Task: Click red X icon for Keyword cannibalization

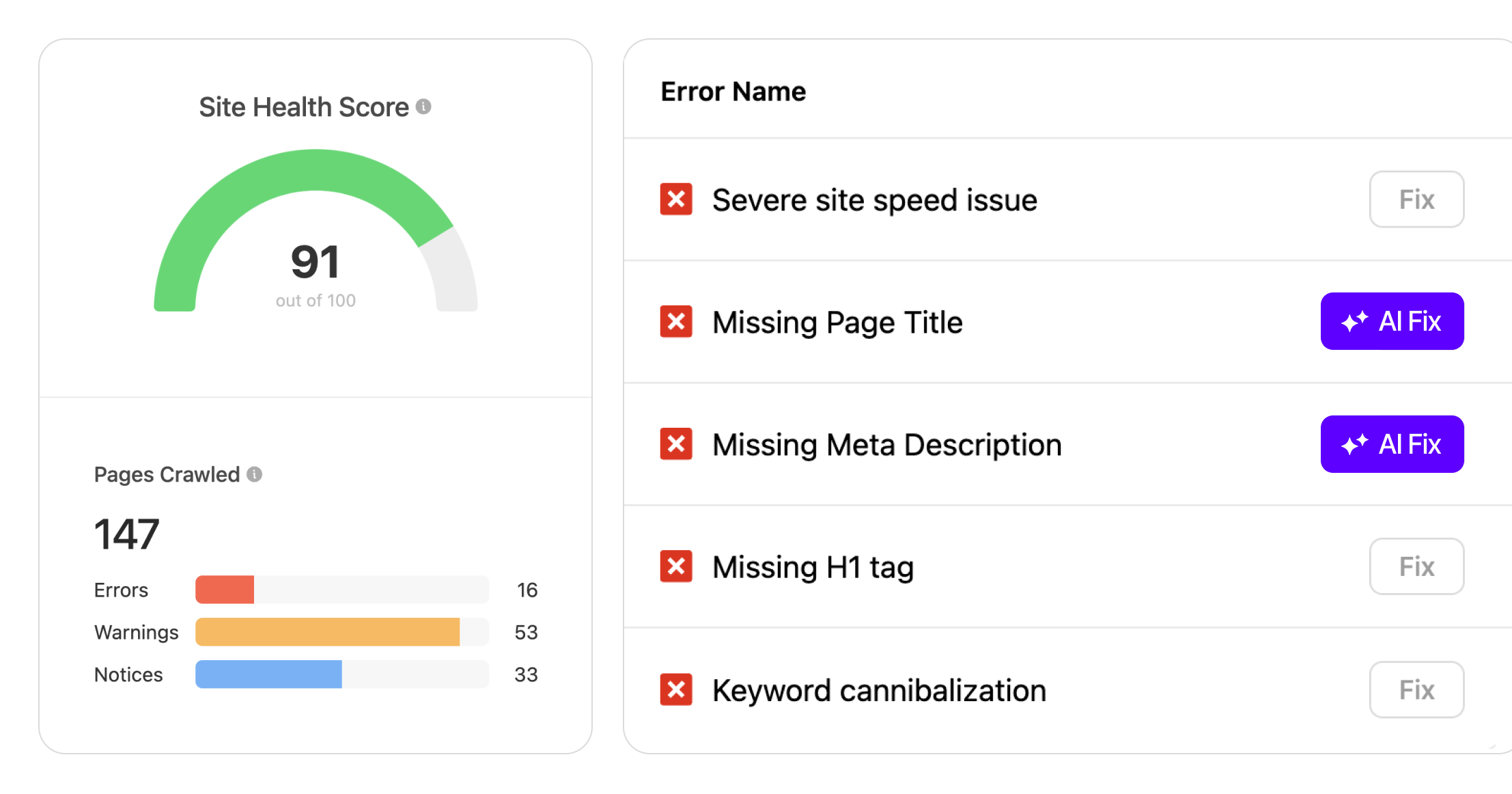Action: point(676,689)
